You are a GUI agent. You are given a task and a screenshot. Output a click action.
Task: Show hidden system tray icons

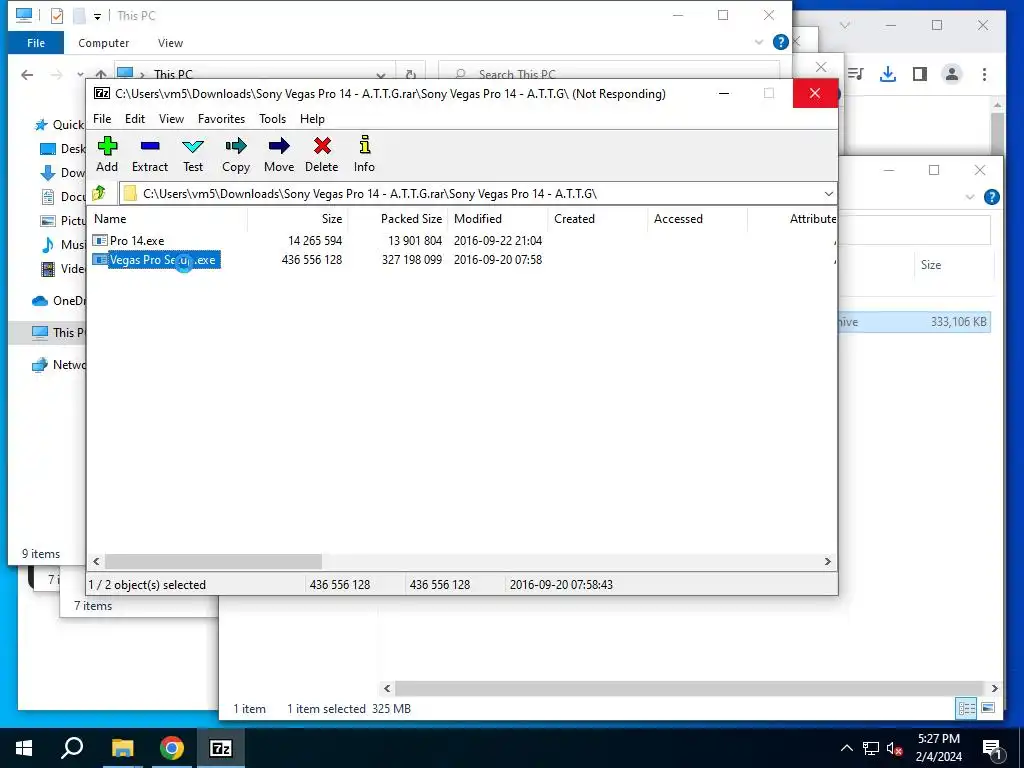click(x=846, y=748)
